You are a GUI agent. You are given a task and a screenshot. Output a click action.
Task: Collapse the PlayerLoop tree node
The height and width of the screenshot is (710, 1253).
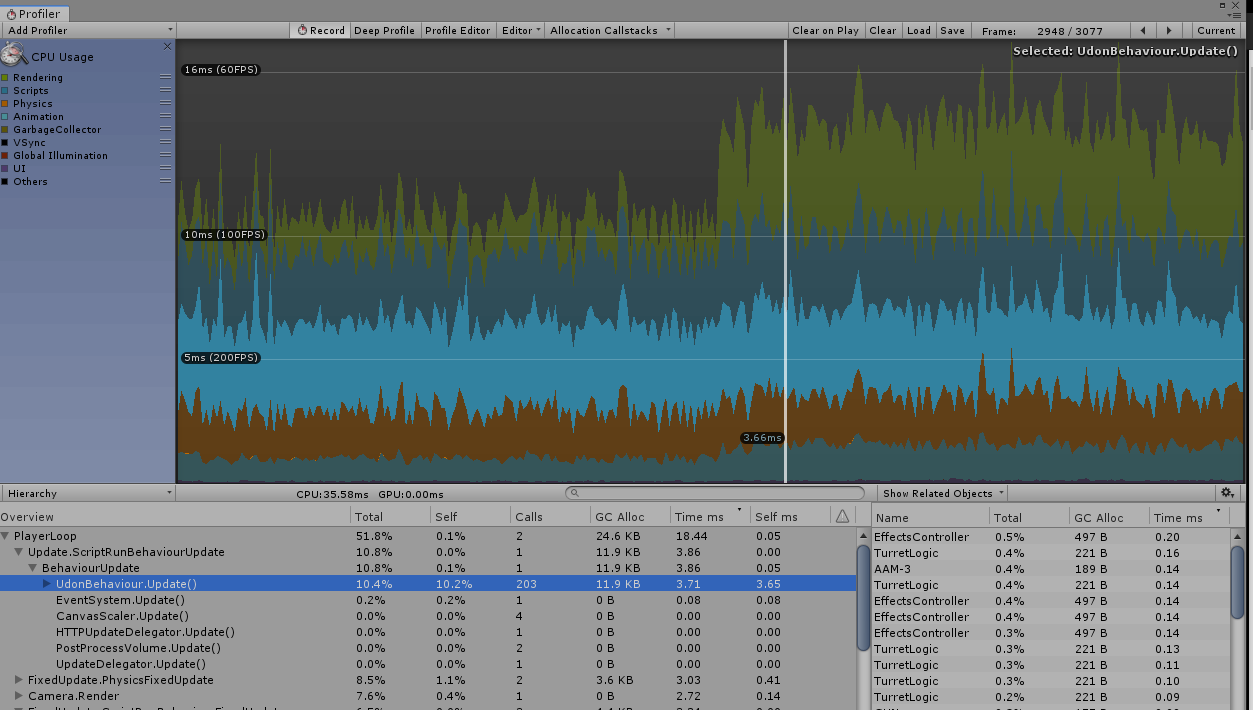[x=6, y=536]
